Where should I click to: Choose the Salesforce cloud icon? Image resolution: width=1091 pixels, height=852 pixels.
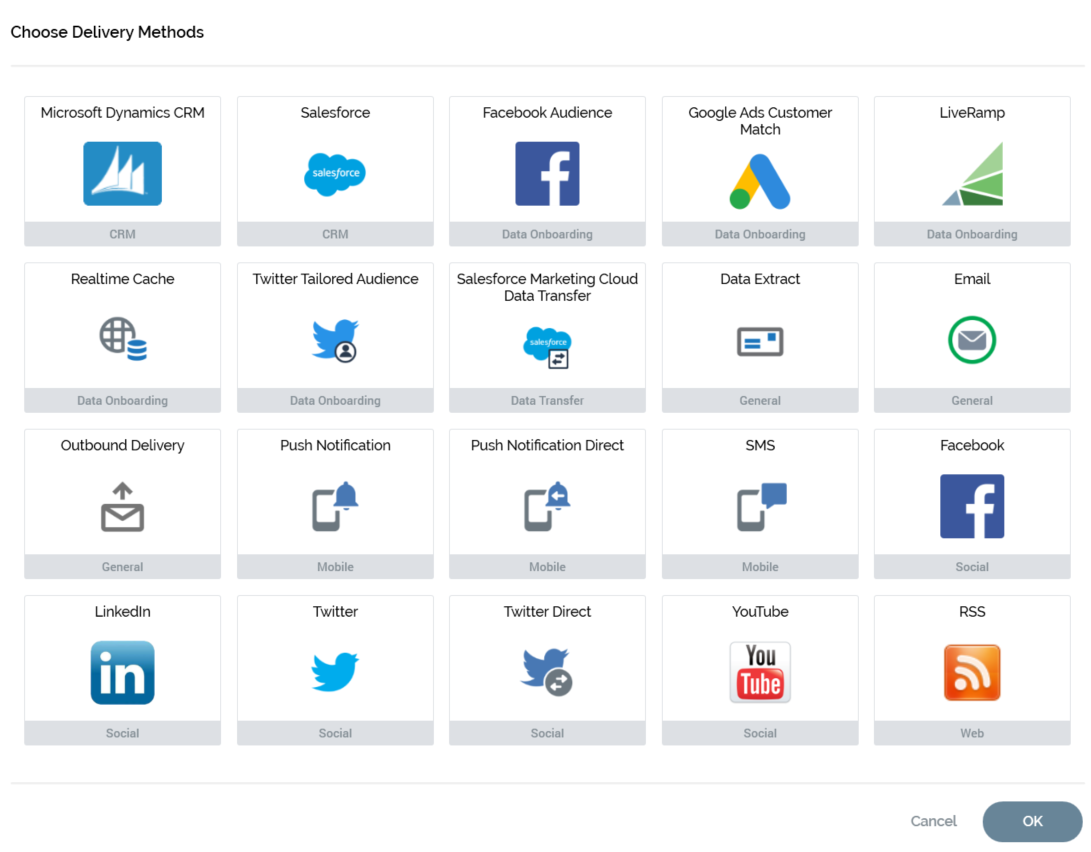(335, 174)
